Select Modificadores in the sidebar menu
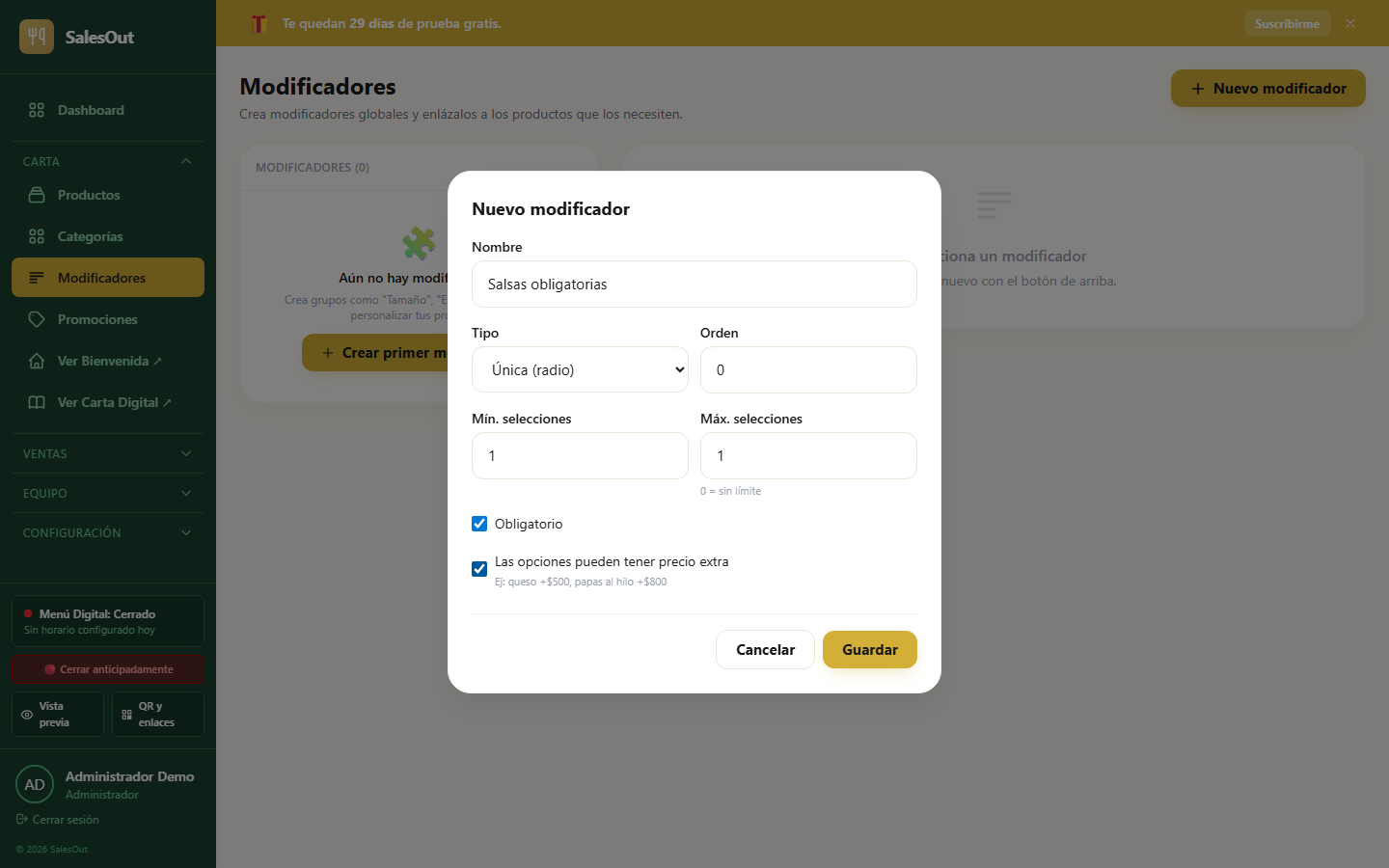 click(108, 278)
